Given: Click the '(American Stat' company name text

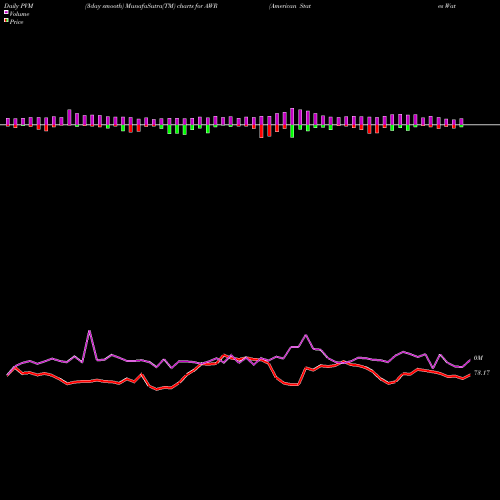Looking at the screenshot, I should pos(290,6).
